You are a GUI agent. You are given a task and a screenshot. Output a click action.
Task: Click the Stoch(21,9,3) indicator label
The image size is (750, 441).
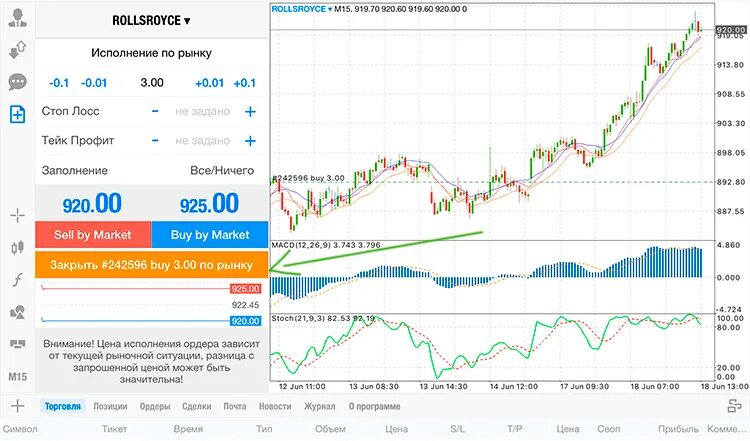point(323,318)
